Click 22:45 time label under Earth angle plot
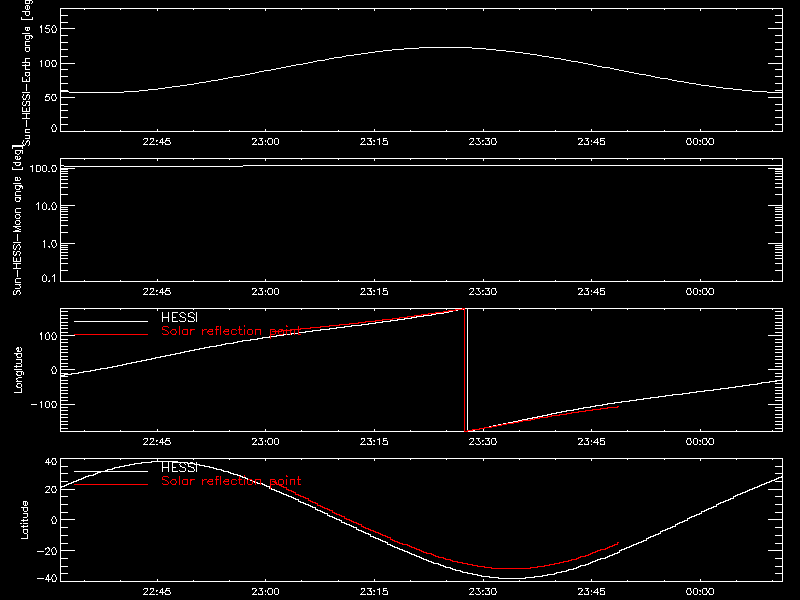The image size is (800, 600). click(x=157, y=142)
